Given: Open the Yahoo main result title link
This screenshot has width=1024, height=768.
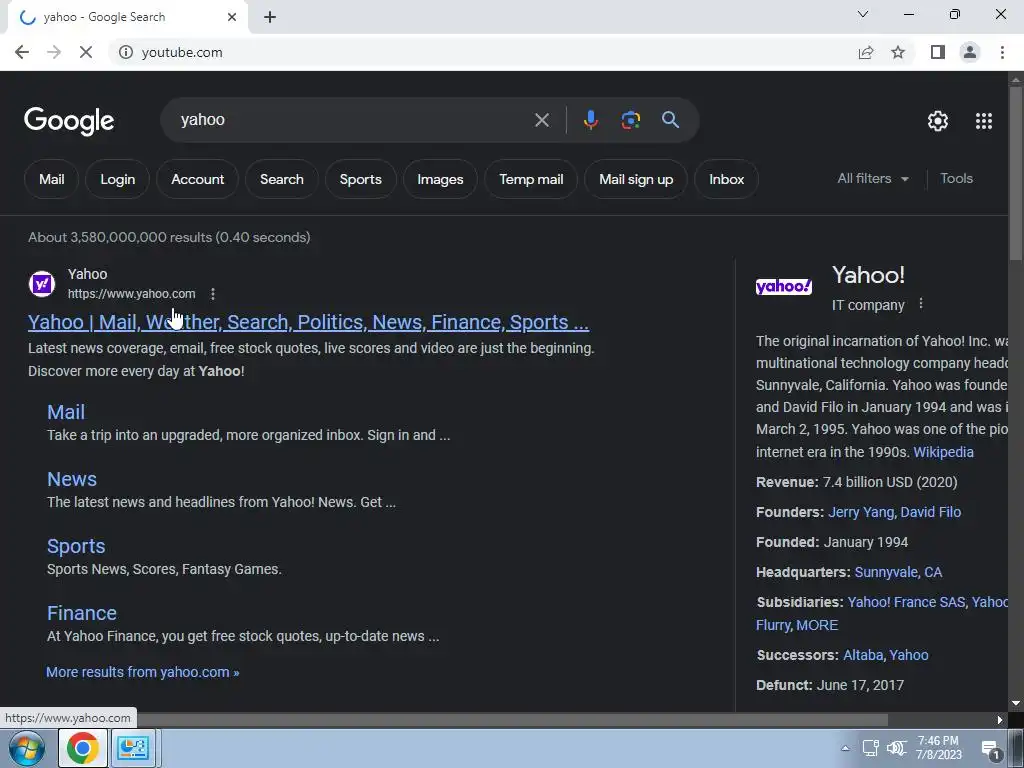Looking at the screenshot, I should 308,322.
